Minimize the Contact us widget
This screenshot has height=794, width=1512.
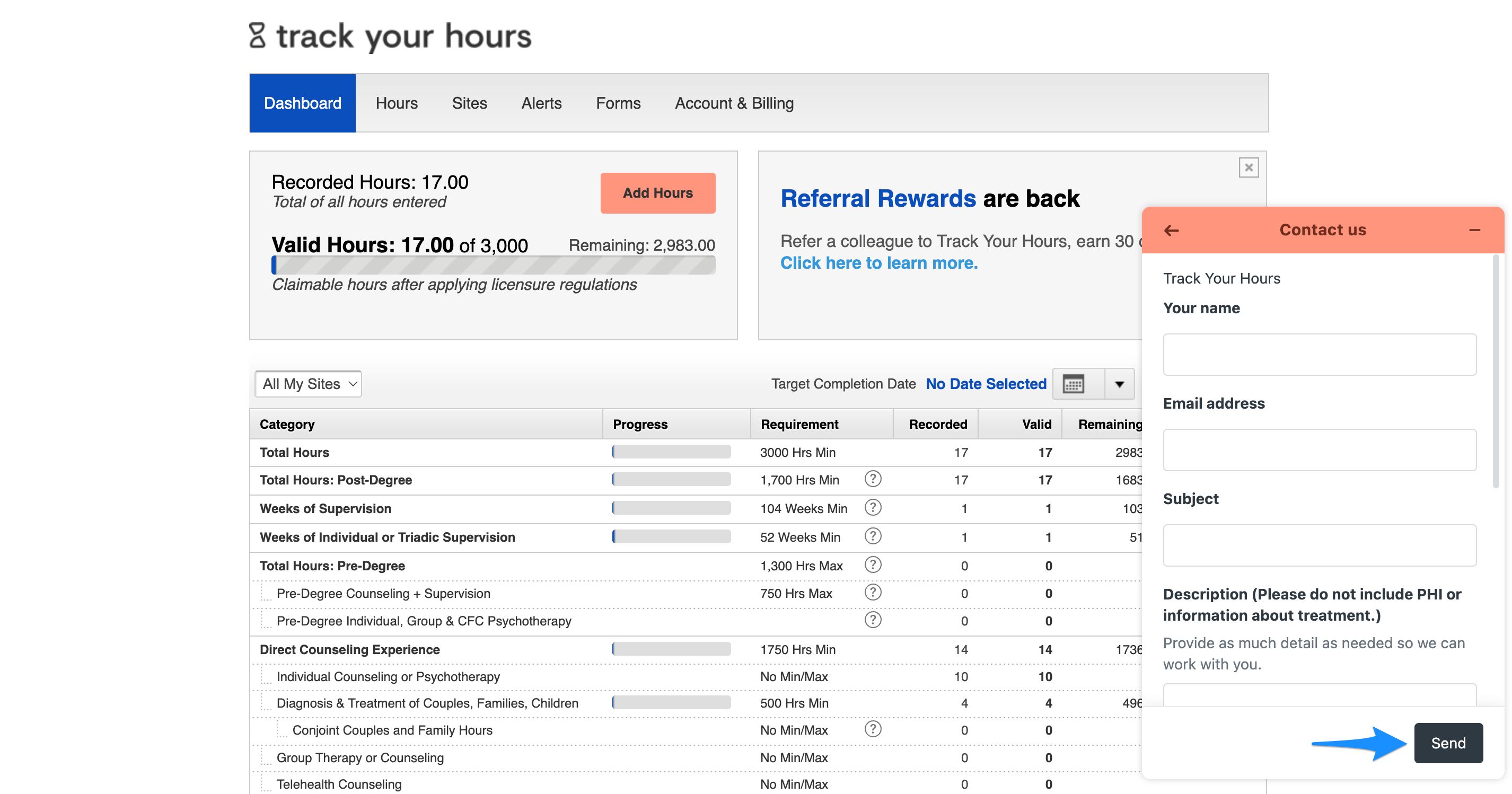point(1474,230)
